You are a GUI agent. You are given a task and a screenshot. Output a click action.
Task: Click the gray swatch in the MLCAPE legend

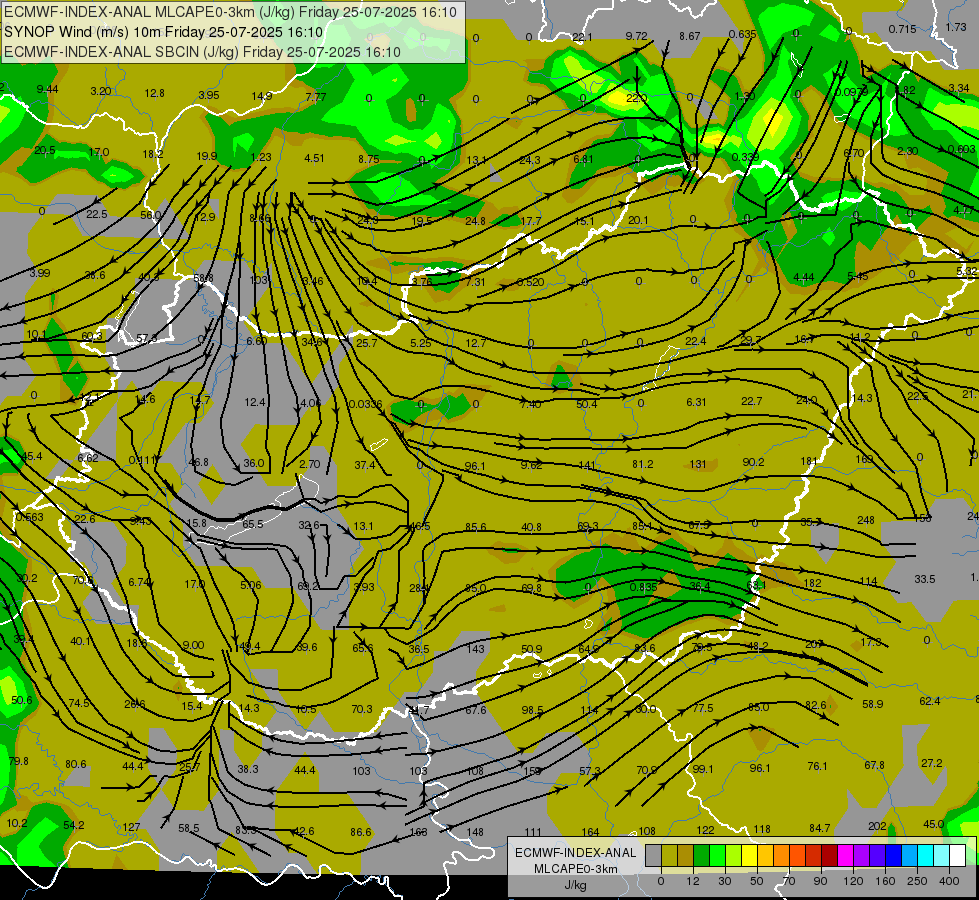coord(653,856)
